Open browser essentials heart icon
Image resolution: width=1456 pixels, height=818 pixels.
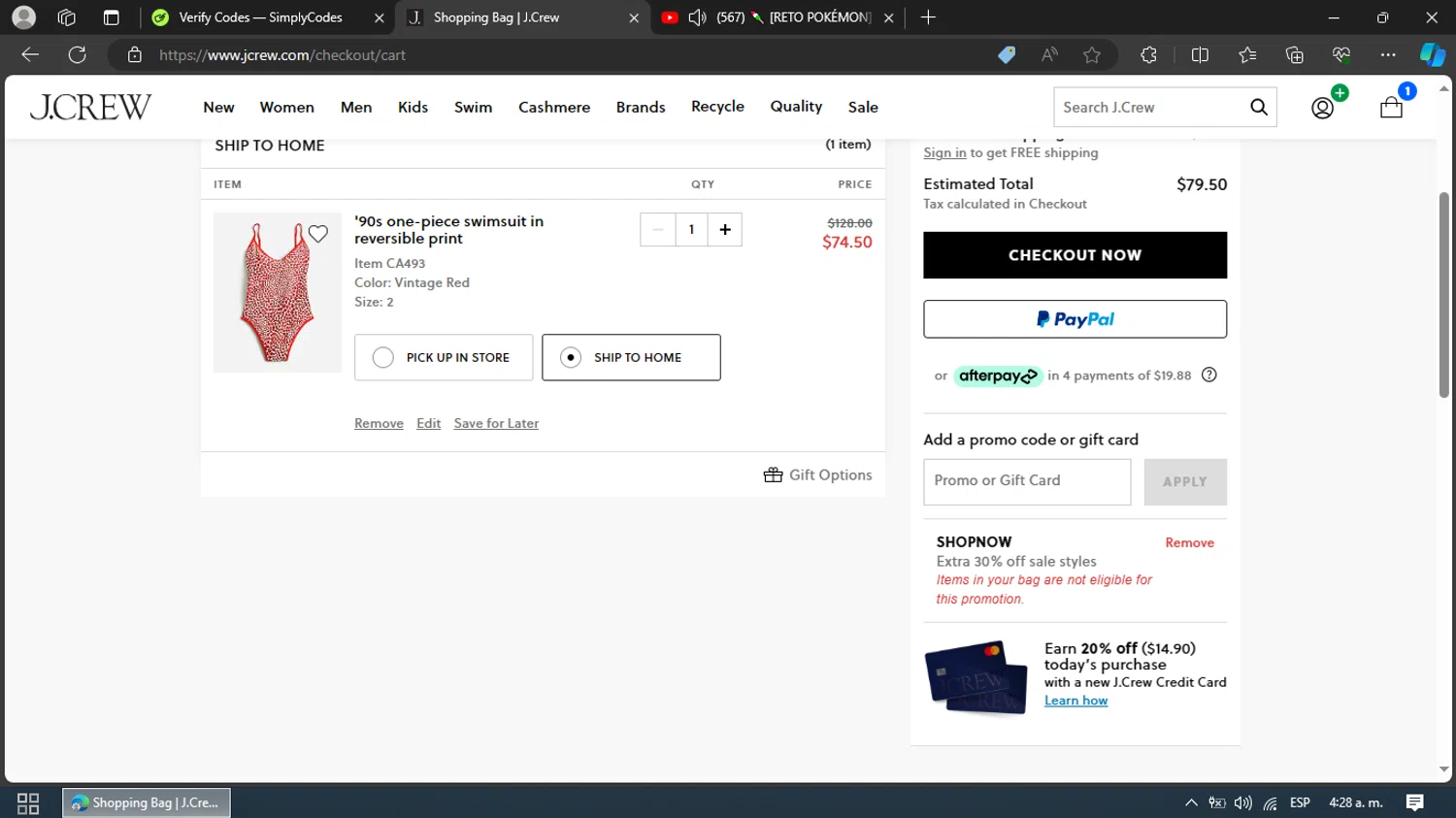coord(1341,55)
